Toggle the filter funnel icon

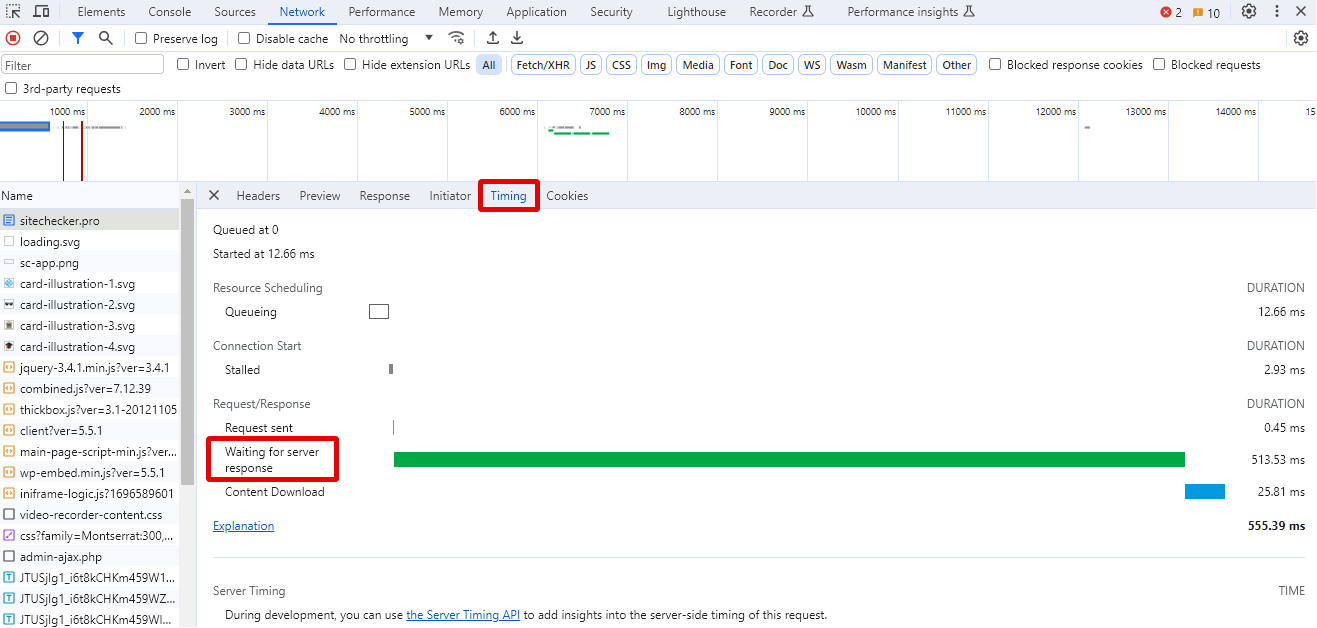tap(78, 38)
